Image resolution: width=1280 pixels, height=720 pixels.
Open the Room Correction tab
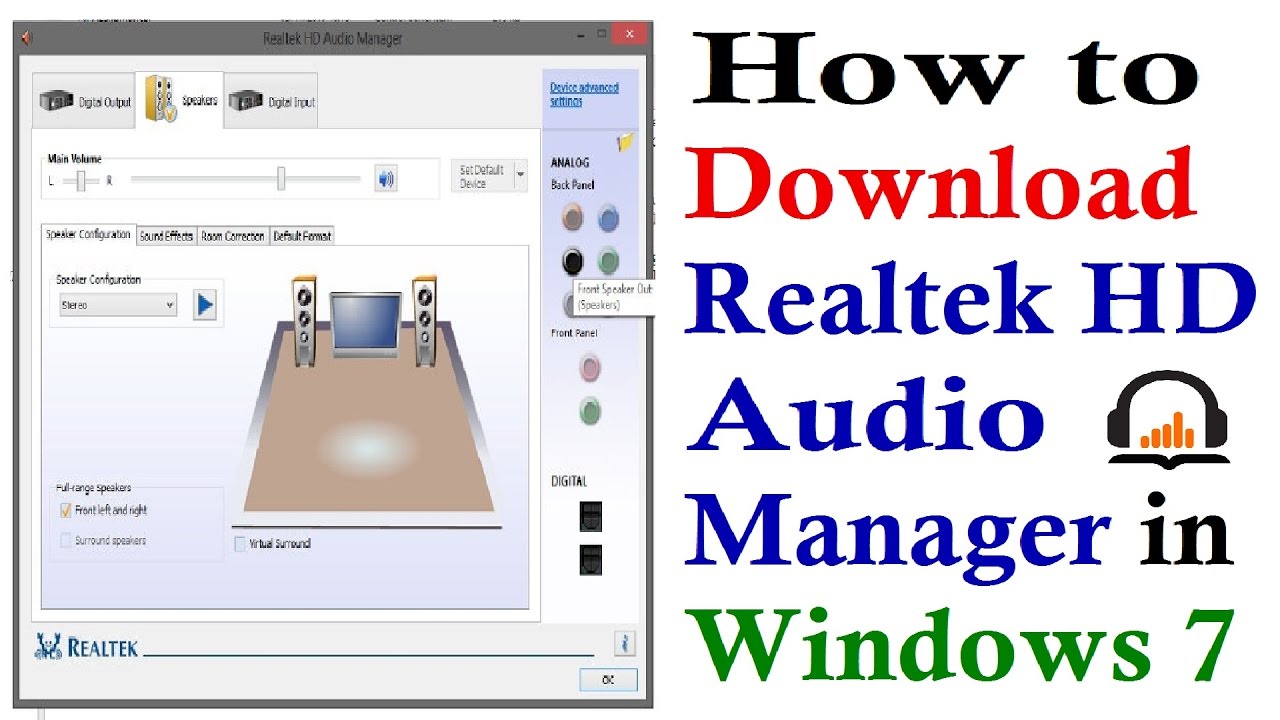pos(233,236)
